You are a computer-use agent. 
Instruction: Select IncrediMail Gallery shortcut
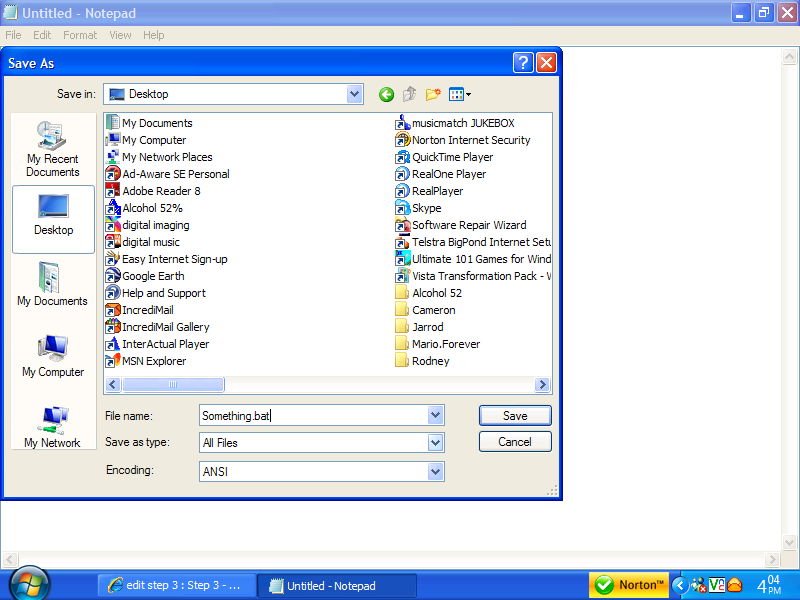[x=157, y=327]
